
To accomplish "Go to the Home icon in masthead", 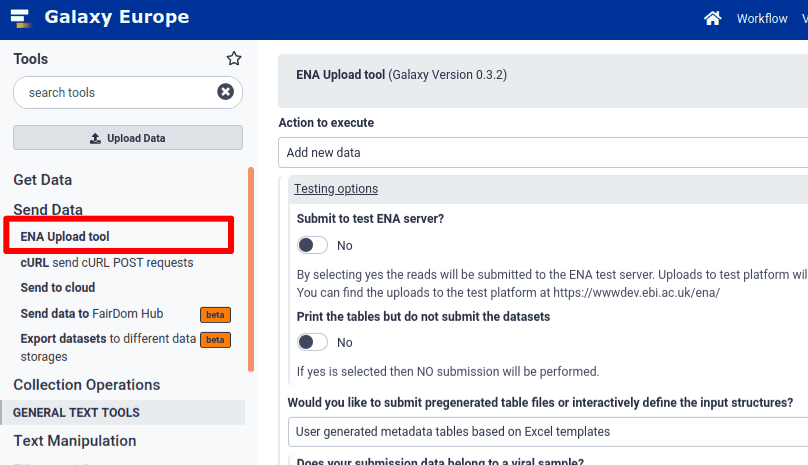I will point(712,18).
